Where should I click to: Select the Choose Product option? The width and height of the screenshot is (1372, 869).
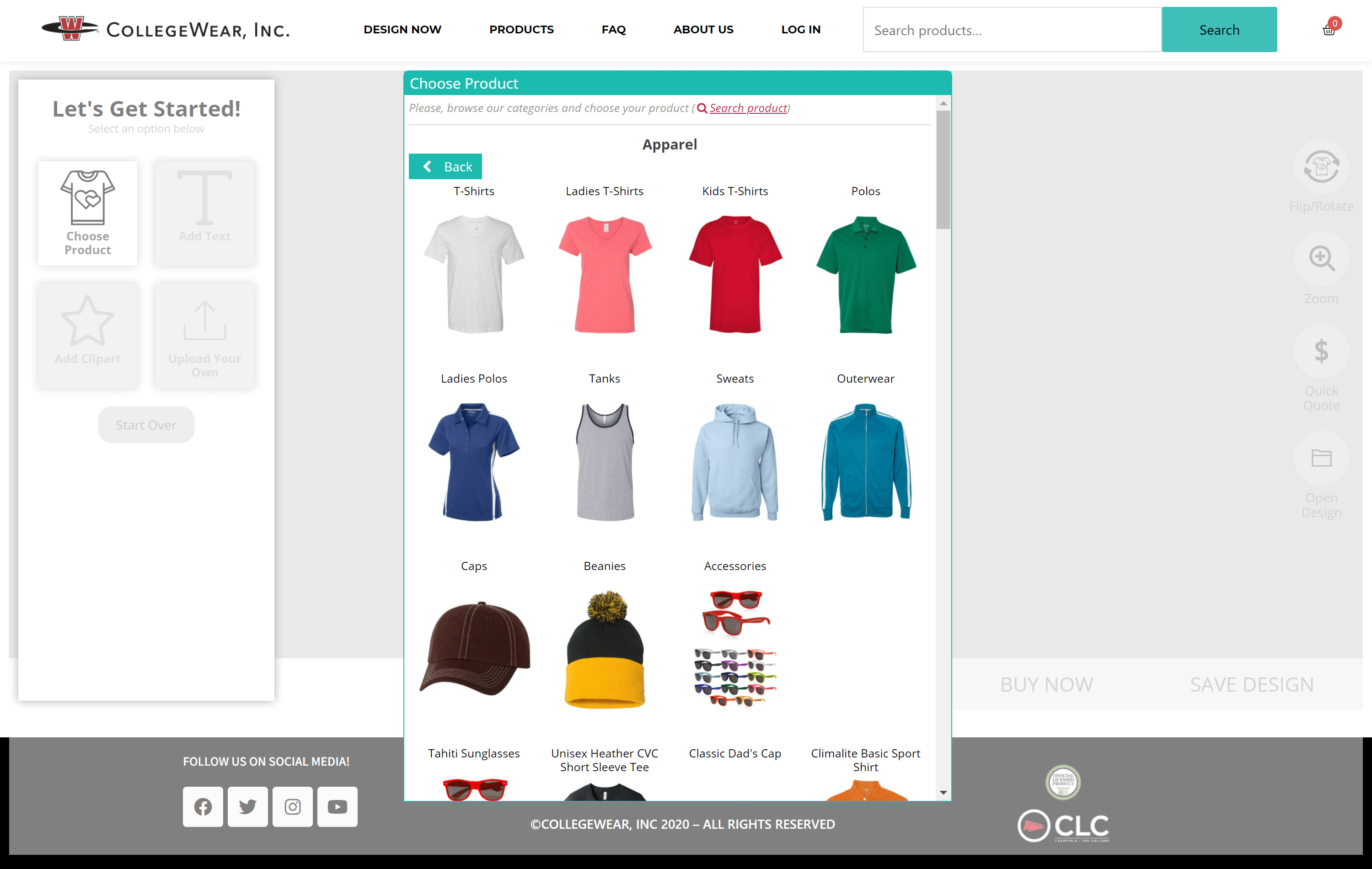[x=88, y=213]
